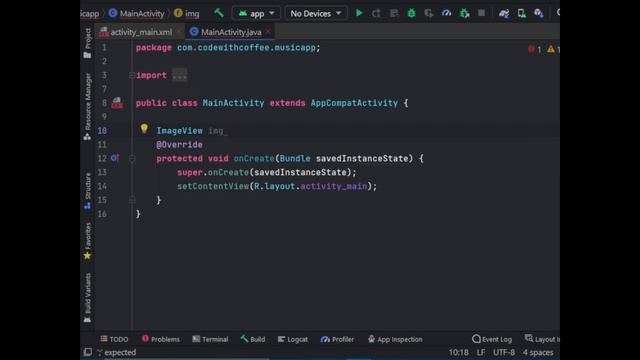Open the No Devices selector dropdown
The height and width of the screenshot is (360, 640).
pos(316,13)
